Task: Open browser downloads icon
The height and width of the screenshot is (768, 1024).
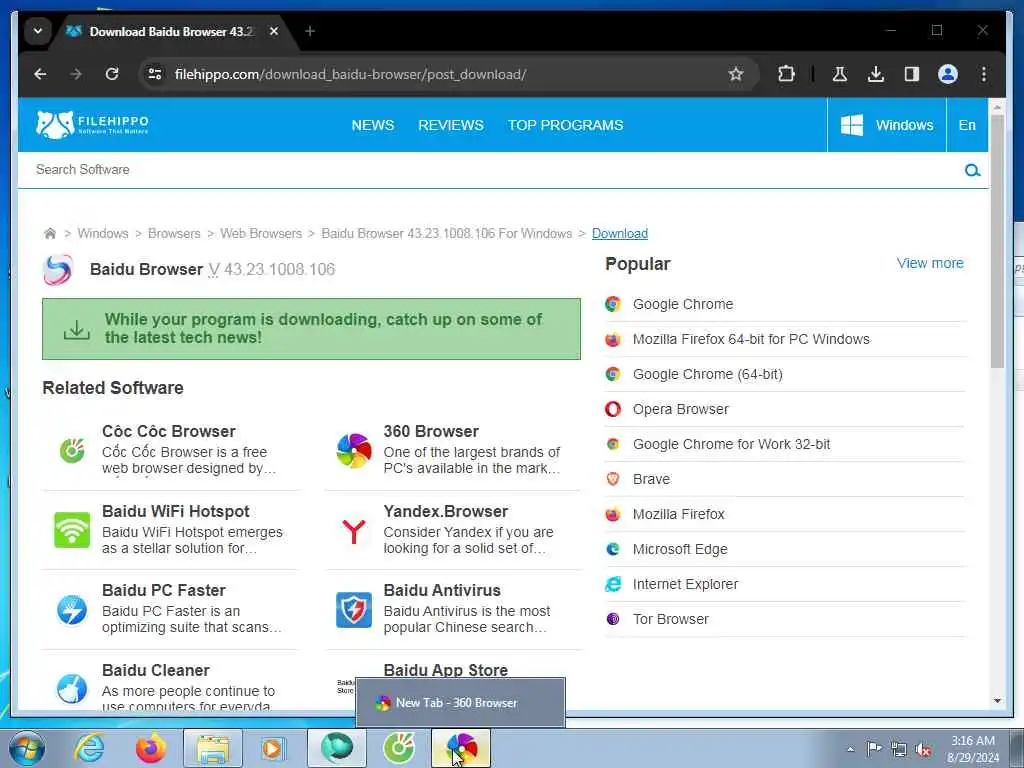Action: pos(876,74)
